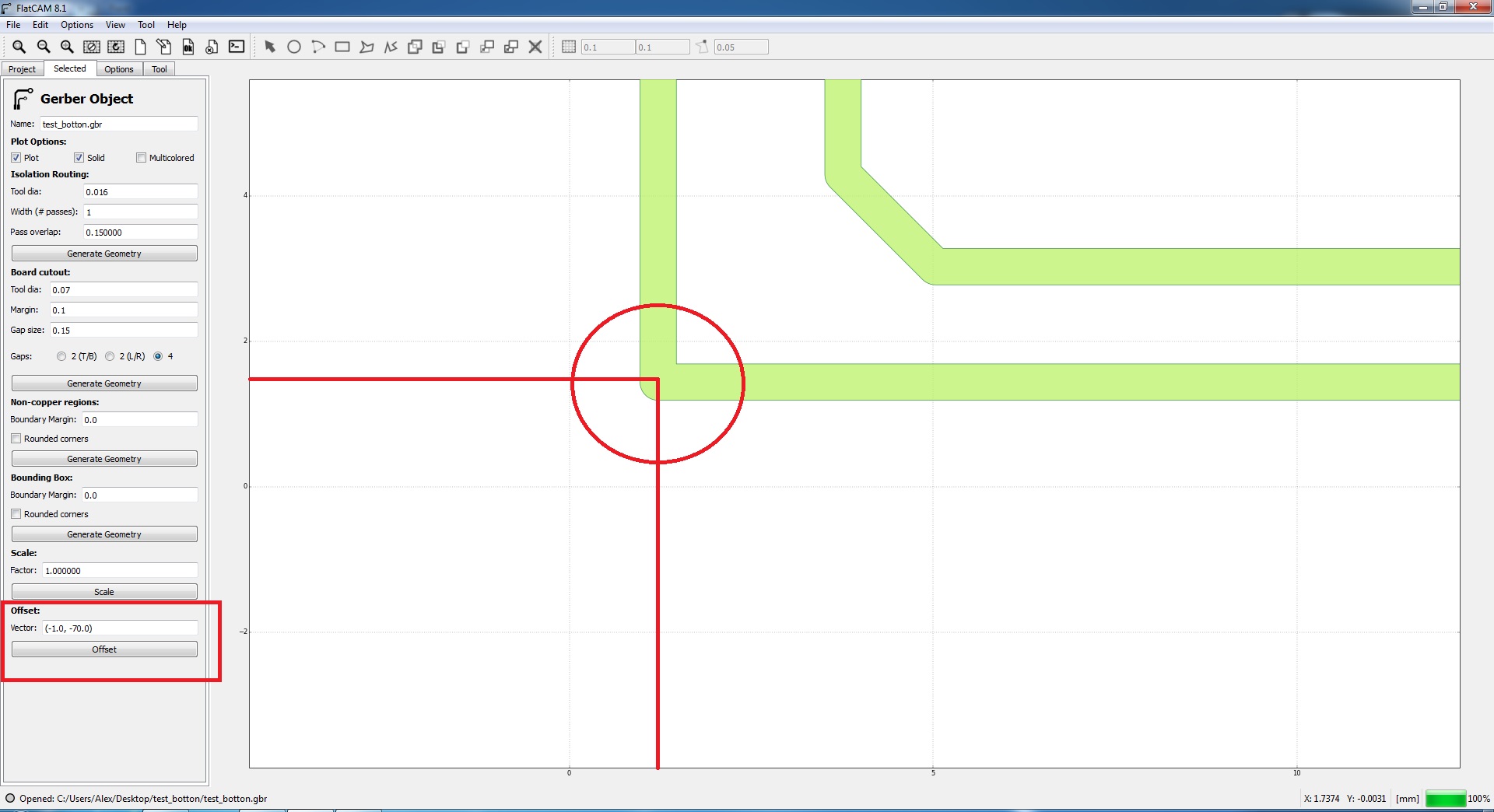
Task: Click the Delete Shape X icon
Action: coord(535,47)
